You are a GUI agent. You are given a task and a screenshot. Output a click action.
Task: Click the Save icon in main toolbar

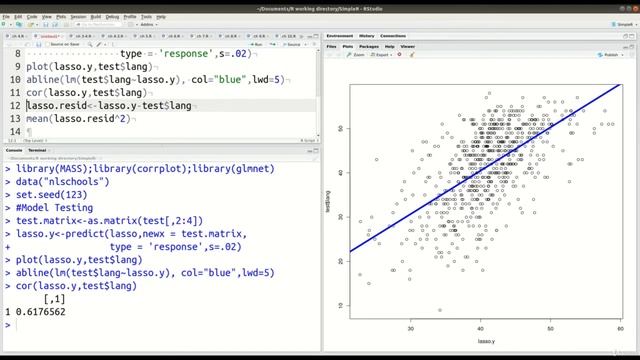click(46, 24)
